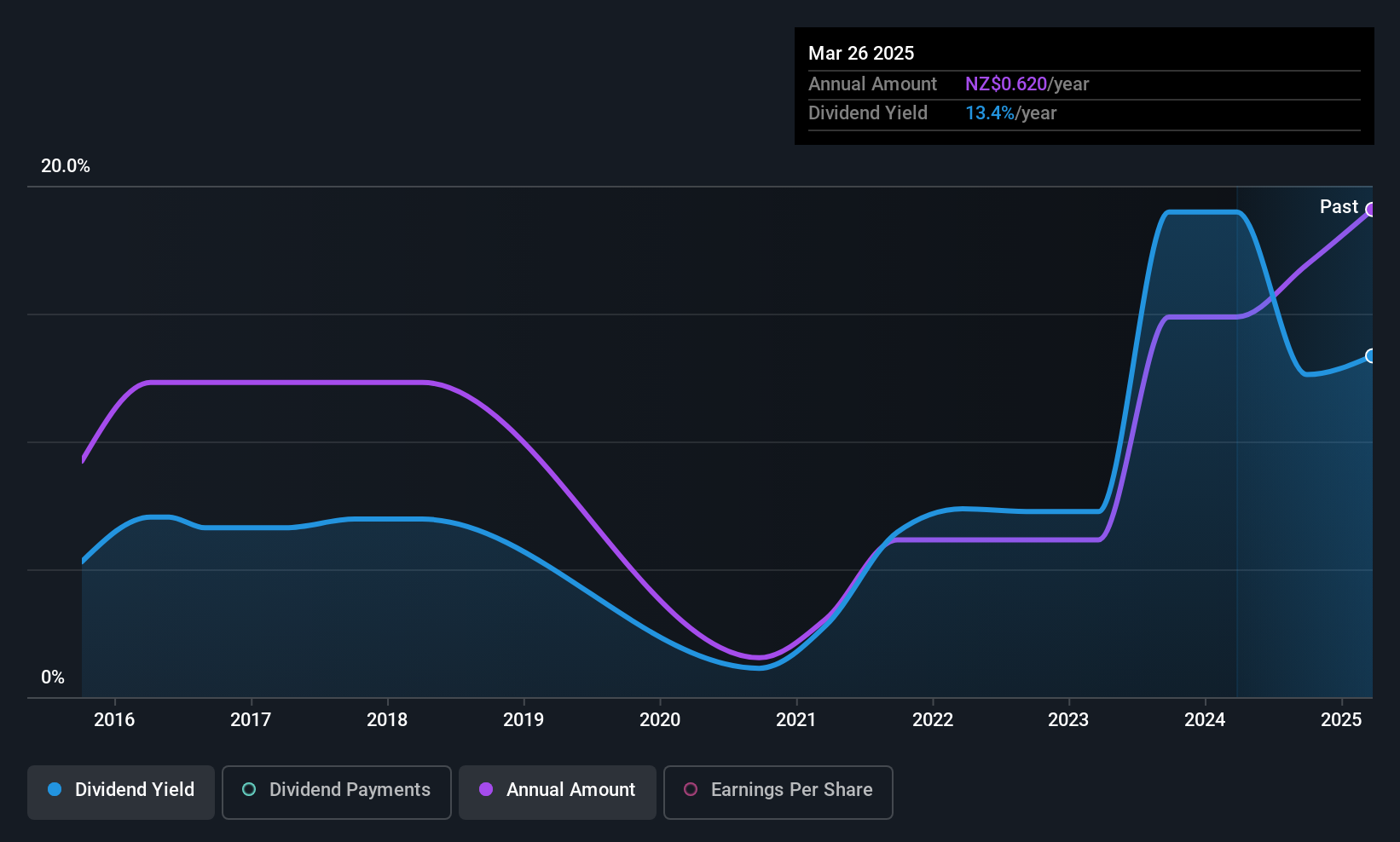The height and width of the screenshot is (842, 1400).
Task: Click the teal Dividend Payments circle icon
Action: (x=249, y=790)
